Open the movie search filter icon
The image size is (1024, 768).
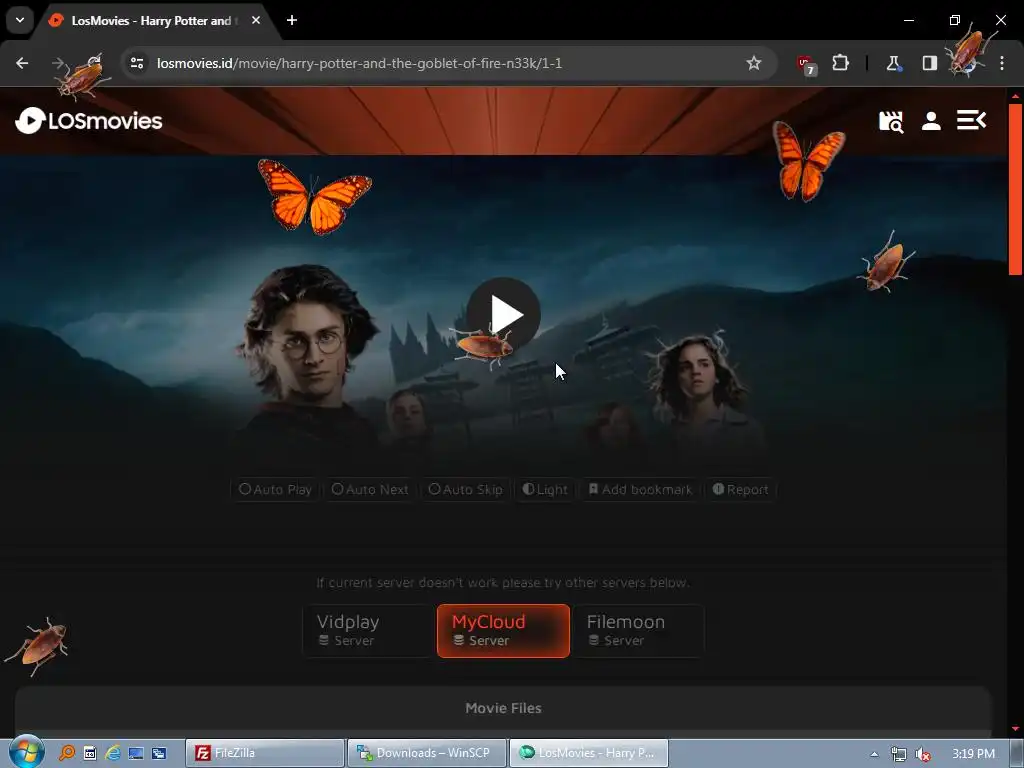coord(891,121)
